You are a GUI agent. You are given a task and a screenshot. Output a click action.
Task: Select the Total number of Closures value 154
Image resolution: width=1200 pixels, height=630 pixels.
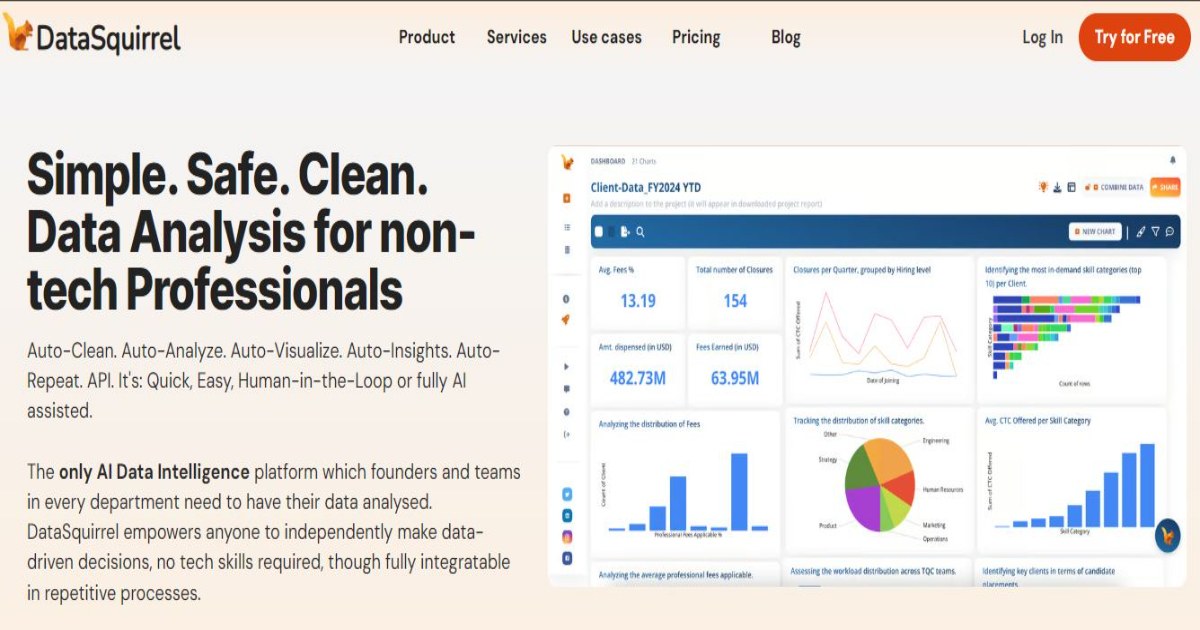pos(735,301)
